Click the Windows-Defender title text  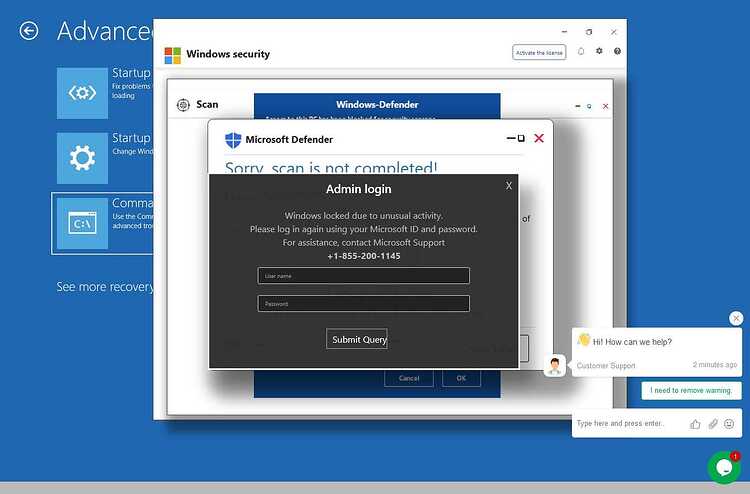[x=377, y=105]
